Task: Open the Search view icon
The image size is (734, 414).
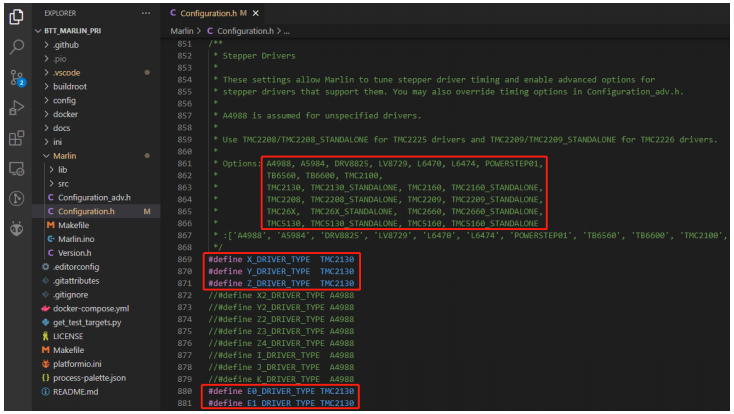Action: (x=16, y=46)
